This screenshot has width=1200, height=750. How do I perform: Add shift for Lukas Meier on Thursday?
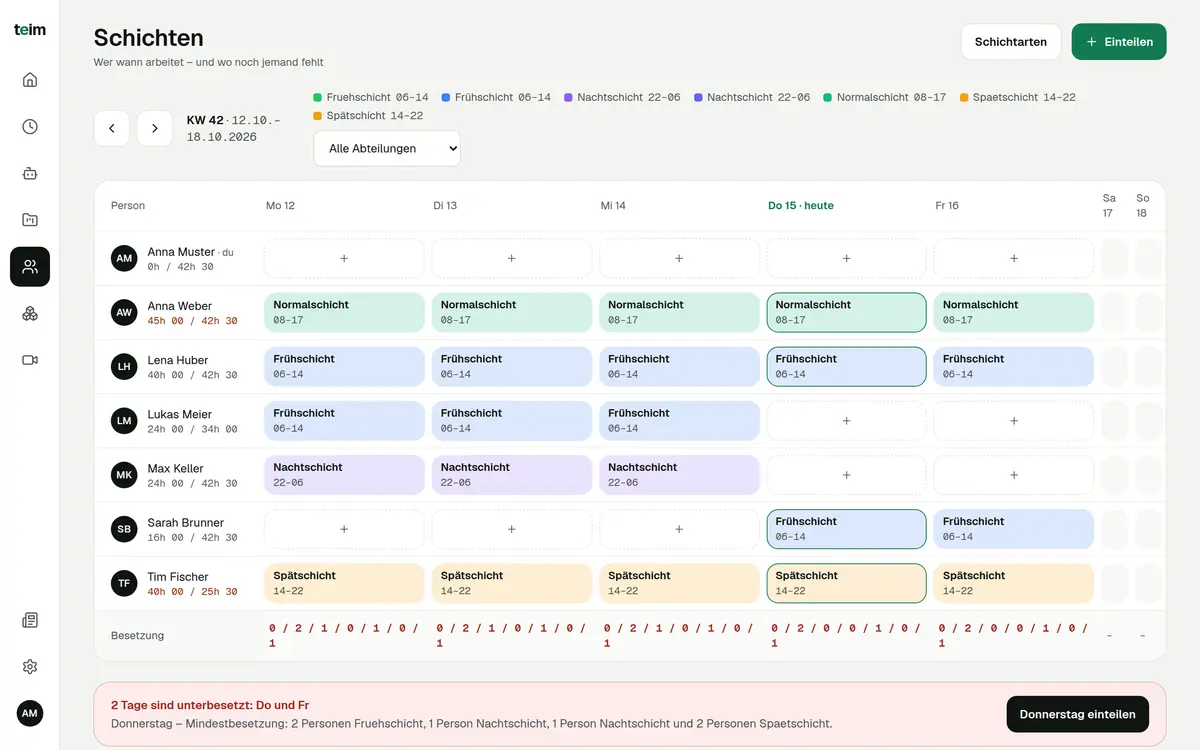846,421
